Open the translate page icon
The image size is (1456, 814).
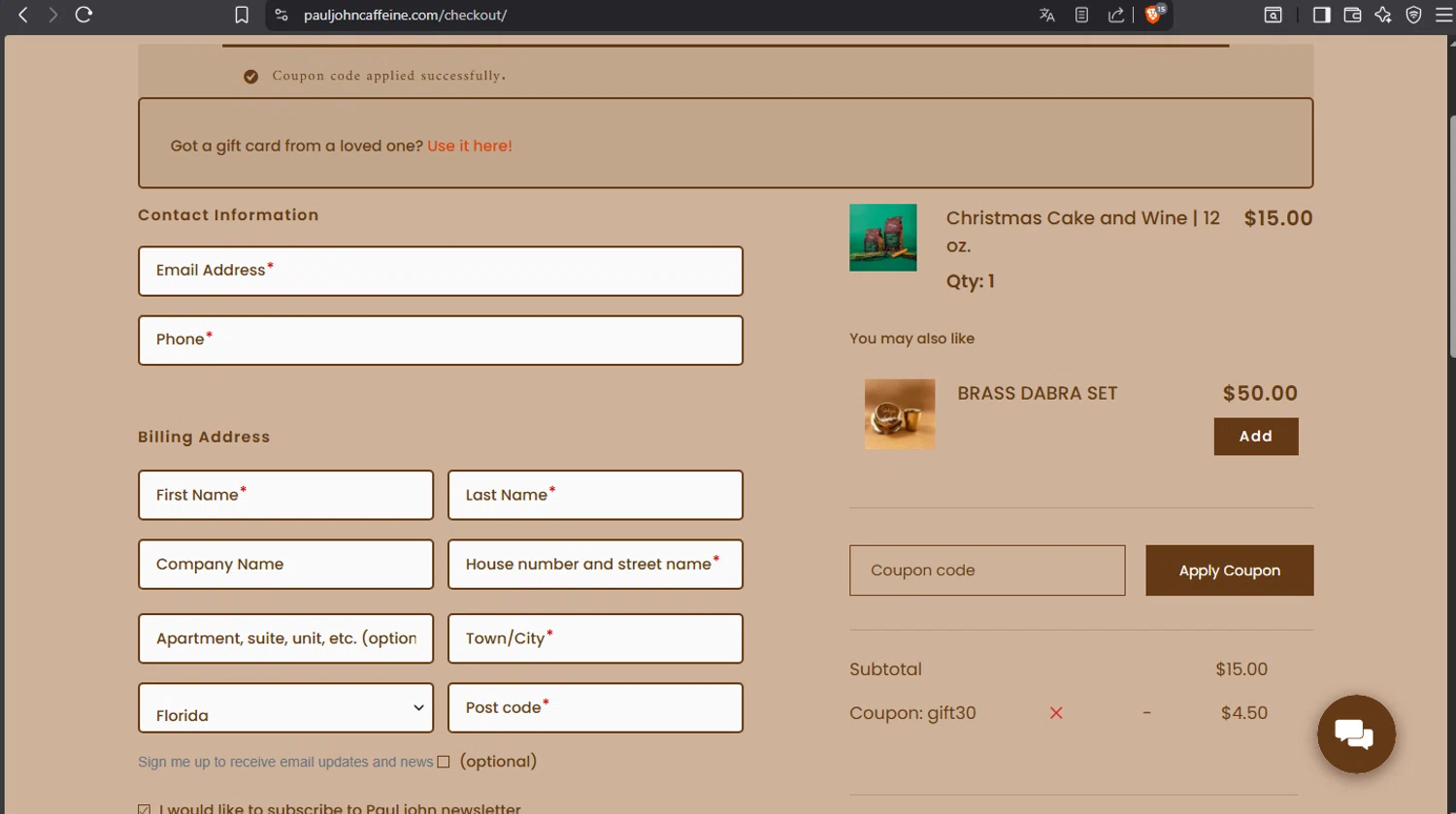(1046, 15)
